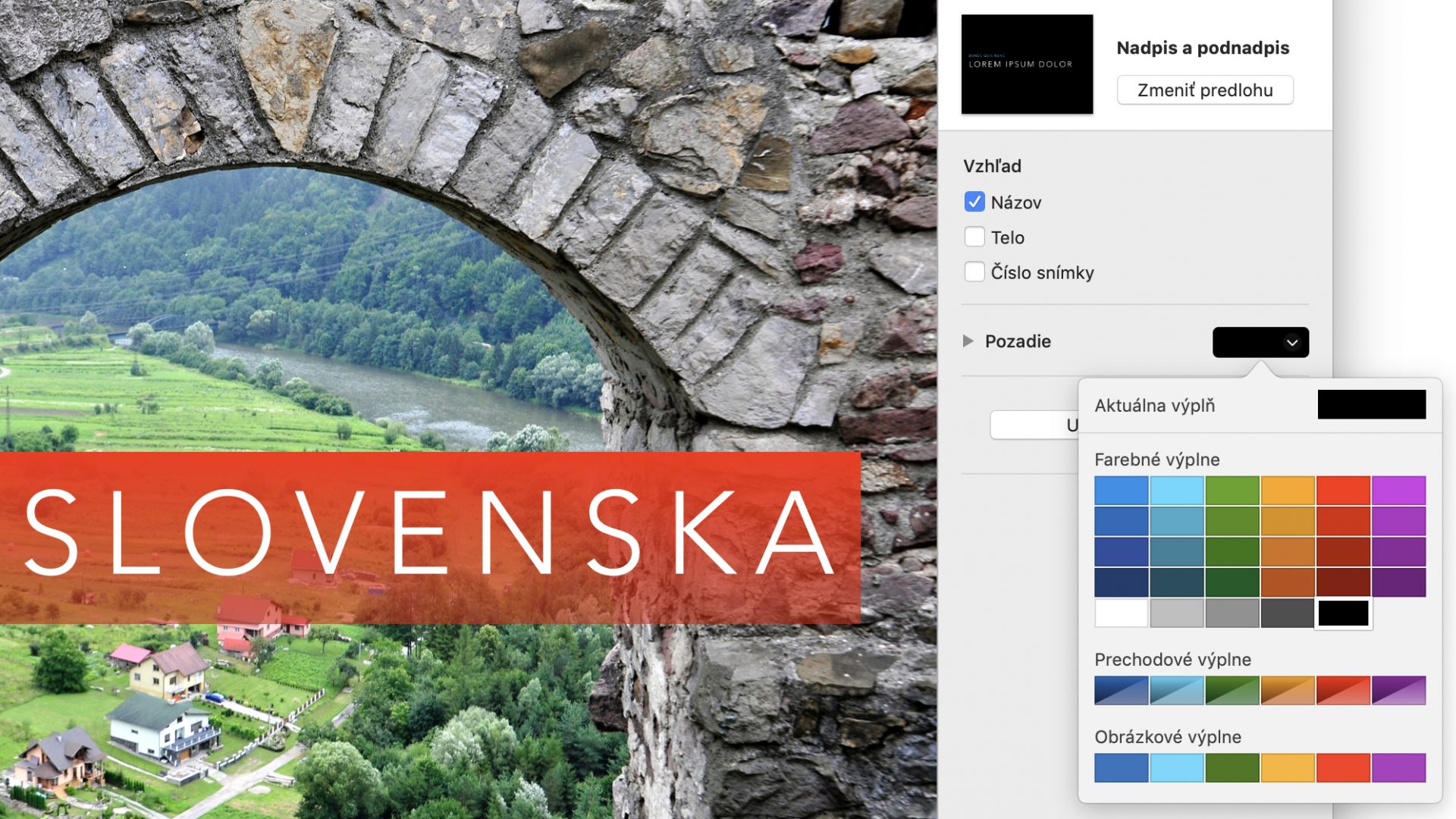The width and height of the screenshot is (1456, 819).
Task: Apply the green gradient fill
Action: coord(1232,690)
